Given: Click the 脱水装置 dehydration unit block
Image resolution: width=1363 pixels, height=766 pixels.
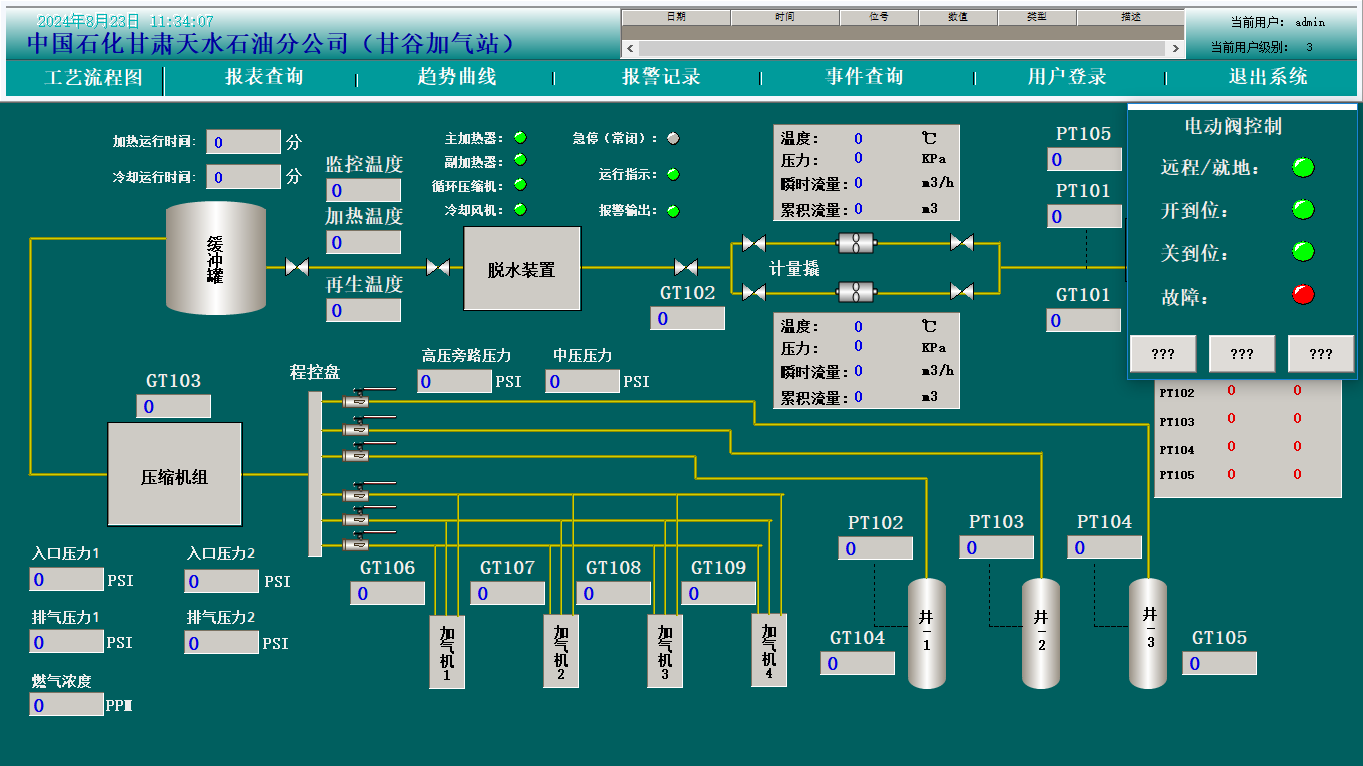Looking at the screenshot, I should 521,269.
